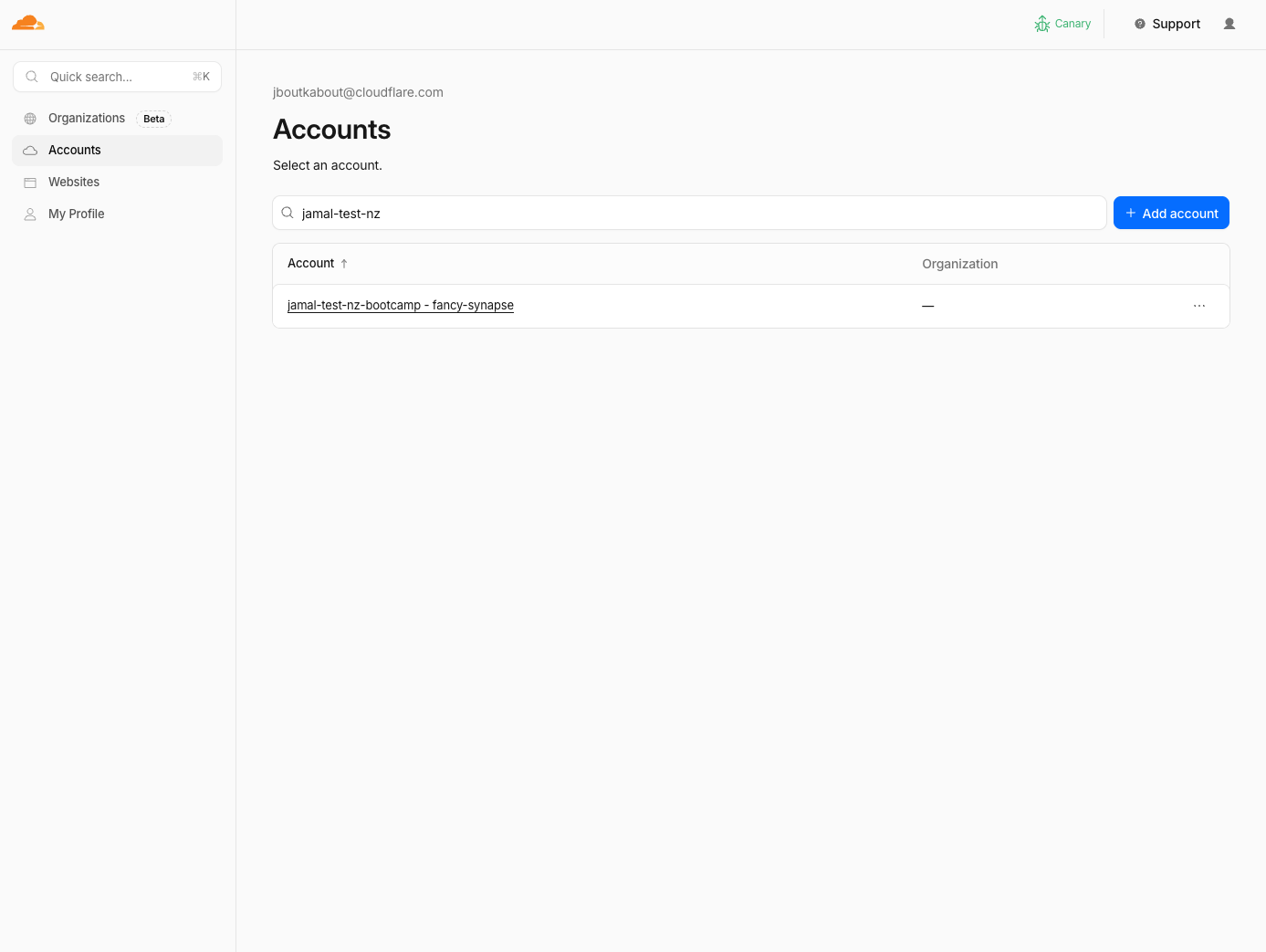This screenshot has height=952, width=1266.
Task: Click the ⌘K shortcut hint
Action: [201, 77]
